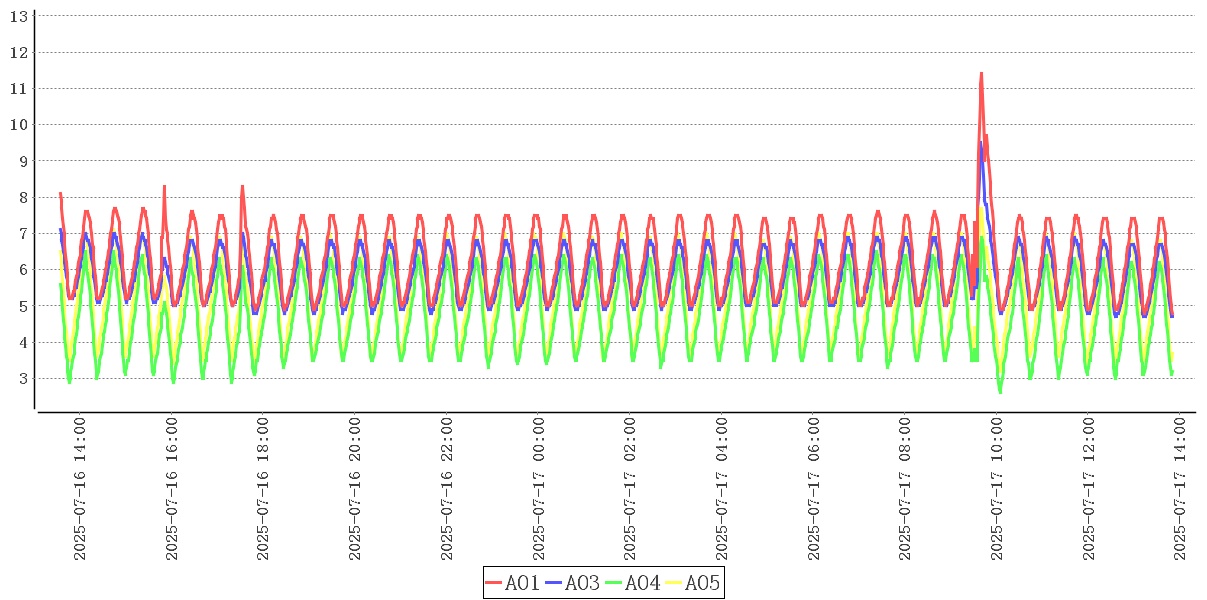Click the green A04 legend line swatch
The height and width of the screenshot is (600, 1207).
point(614,583)
